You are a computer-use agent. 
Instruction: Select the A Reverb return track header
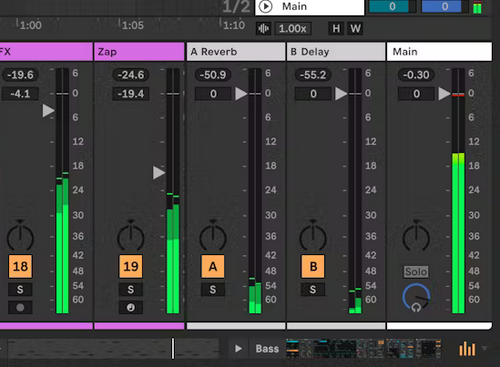tap(236, 52)
